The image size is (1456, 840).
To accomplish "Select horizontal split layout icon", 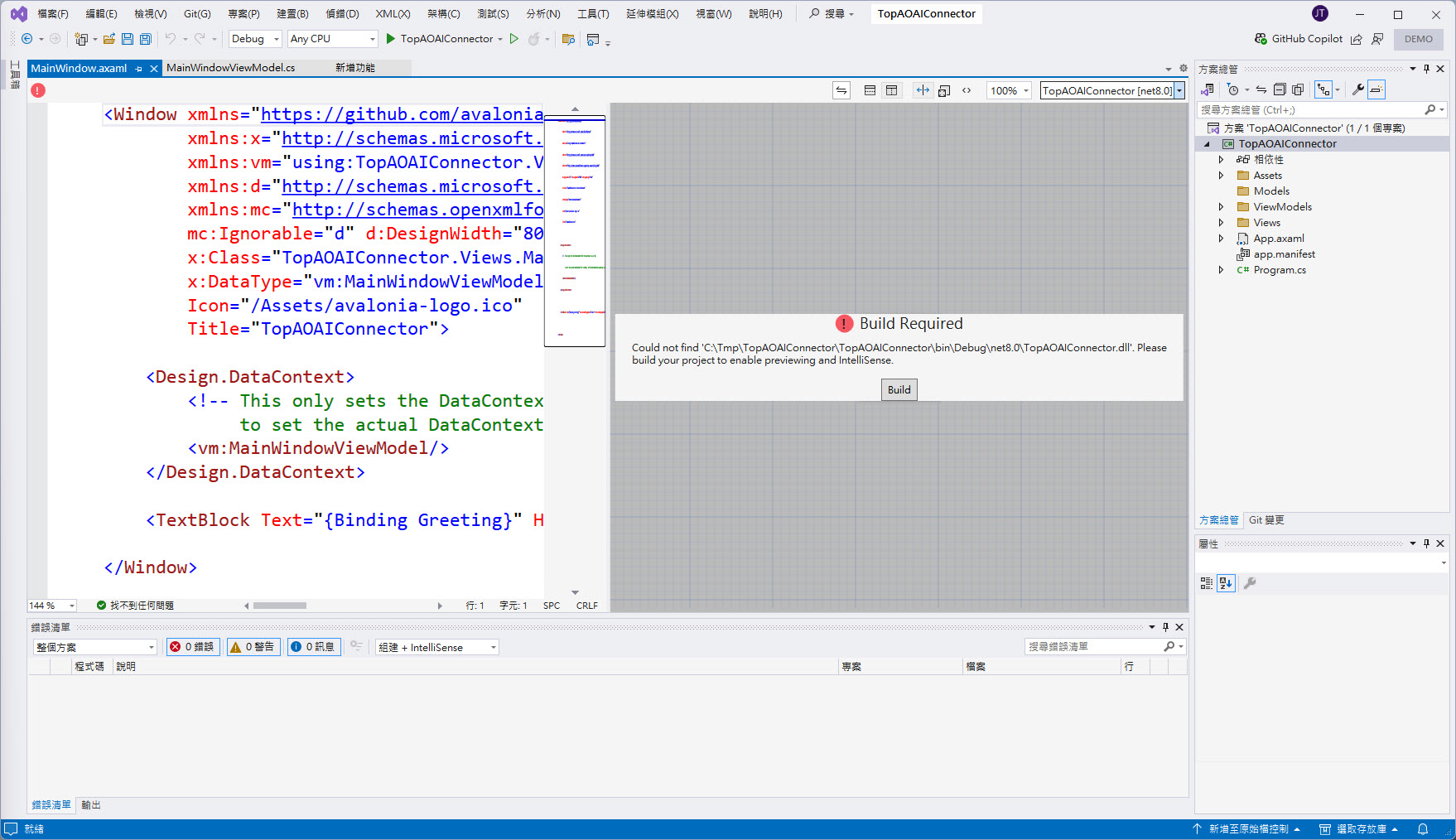I will click(x=870, y=90).
